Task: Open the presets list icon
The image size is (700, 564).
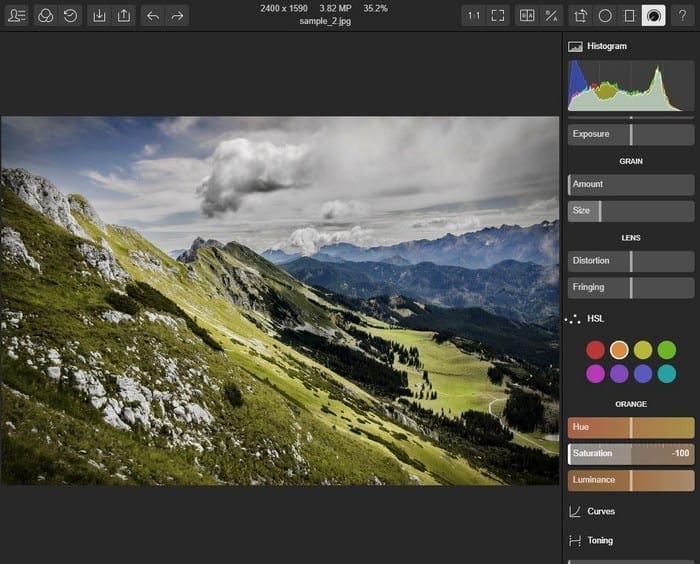Action: pos(17,16)
